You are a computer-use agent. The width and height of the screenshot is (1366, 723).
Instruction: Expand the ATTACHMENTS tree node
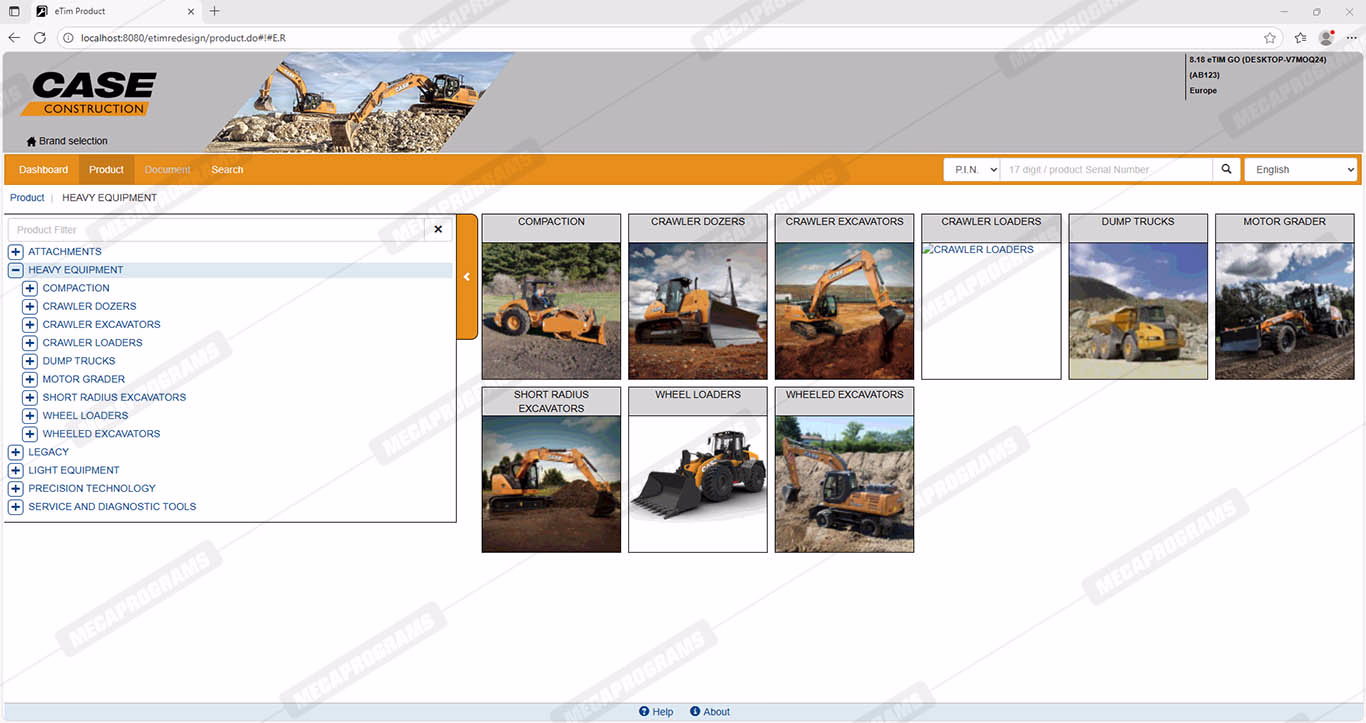click(16, 252)
